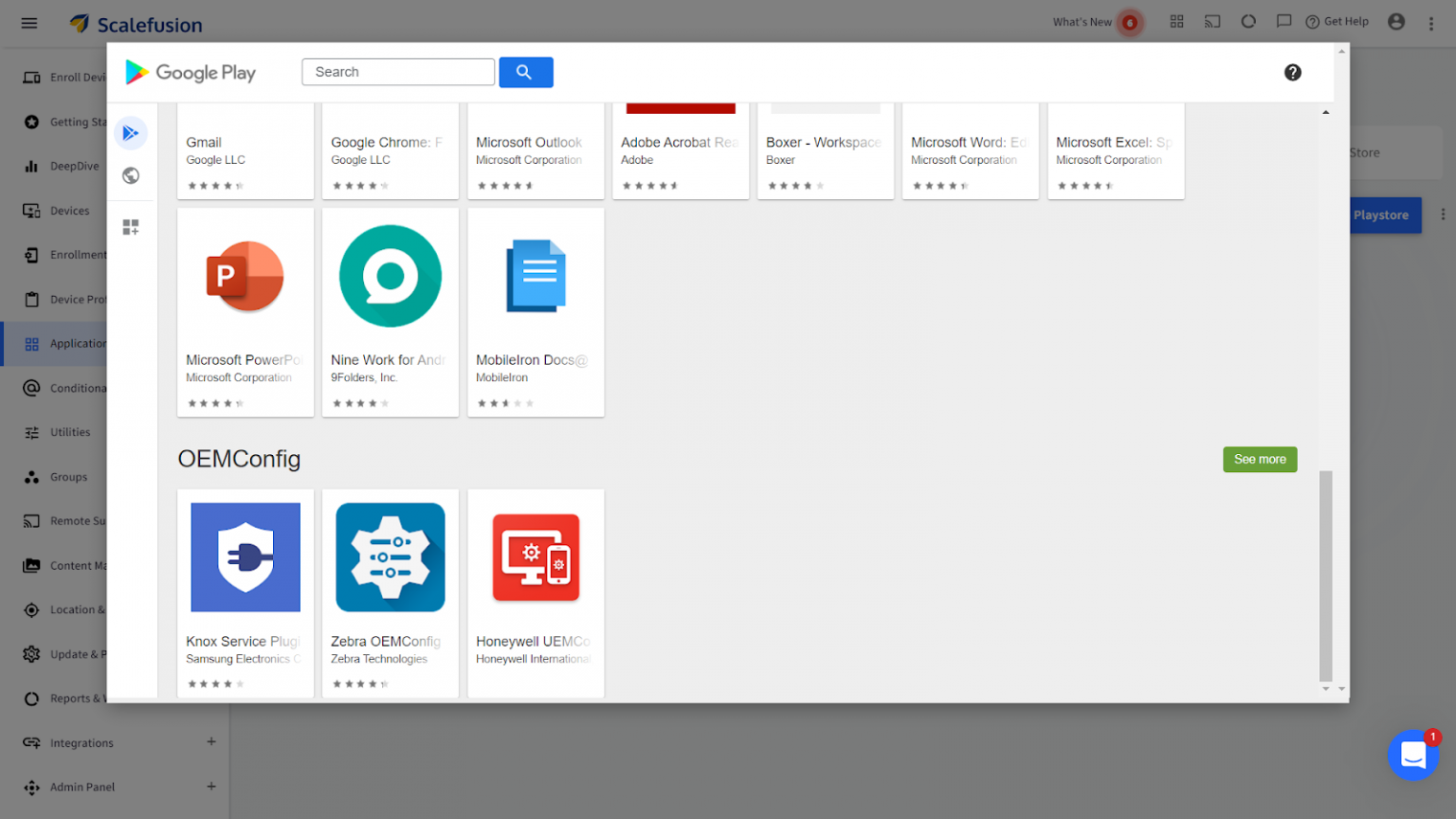Expand the Admin Panel menu
The width and height of the screenshot is (1456, 819).
pyautogui.click(x=81, y=787)
